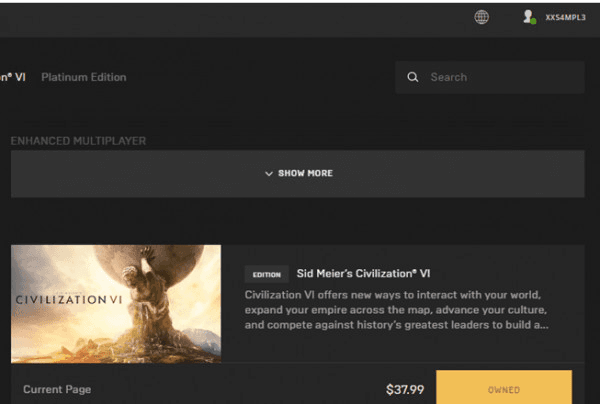Screen dimensions: 600x404
Task: Click the ENHANCED MULTIPLAYER heading
Action: point(78,141)
